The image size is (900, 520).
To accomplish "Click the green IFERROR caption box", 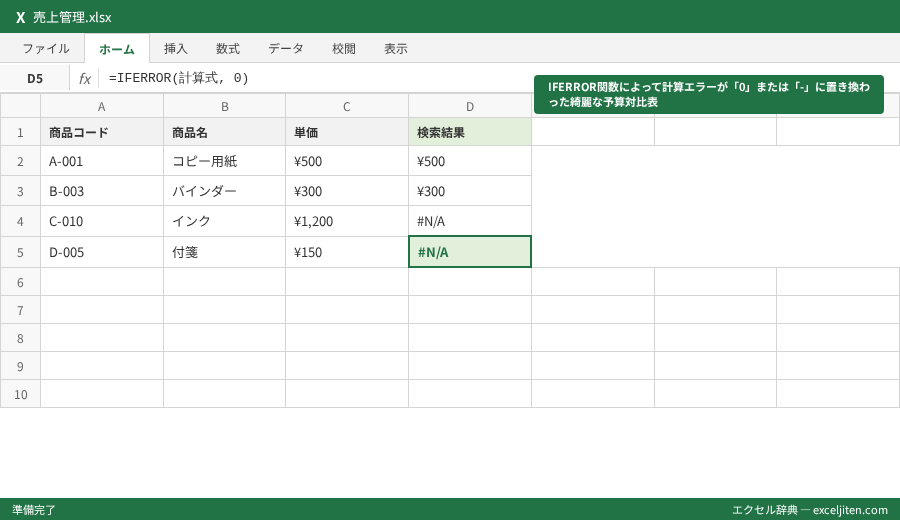I will (709, 95).
